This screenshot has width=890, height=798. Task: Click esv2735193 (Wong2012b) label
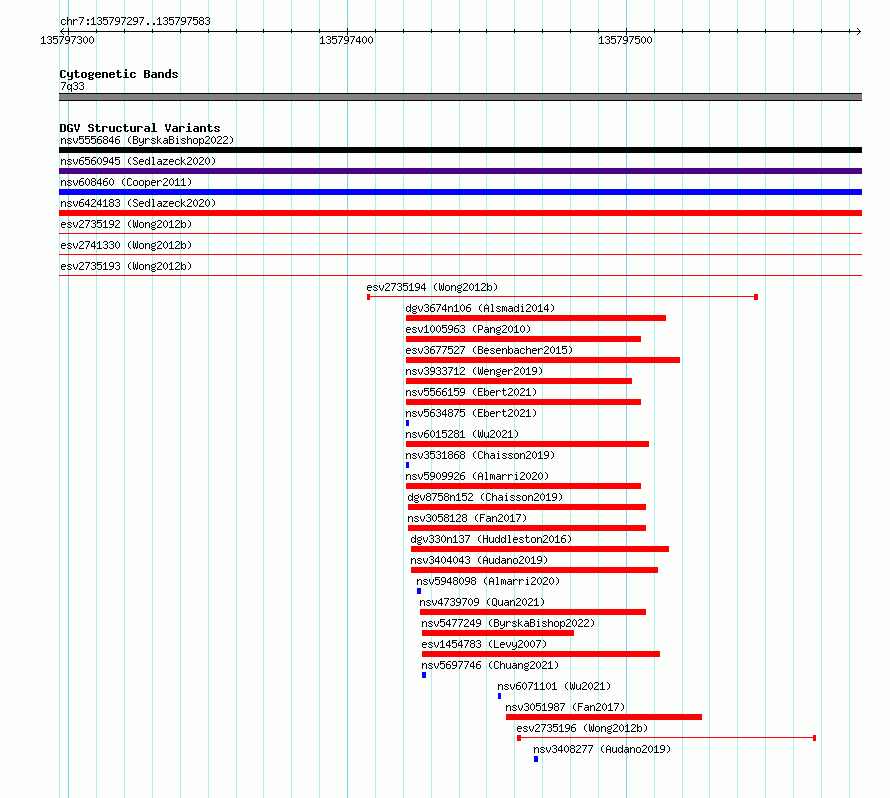[126, 266]
